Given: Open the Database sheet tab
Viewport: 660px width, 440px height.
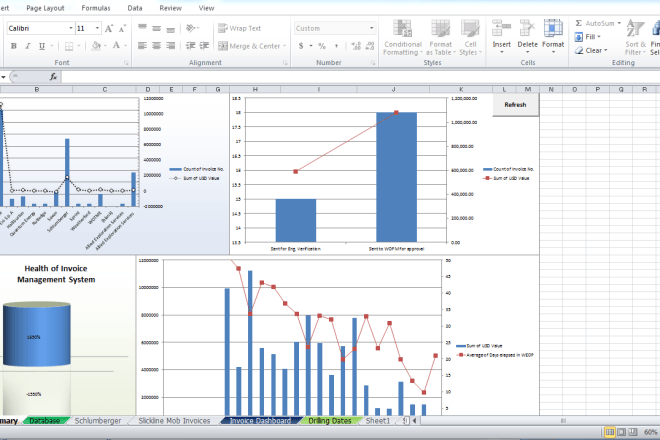Looking at the screenshot, I should 44,421.
